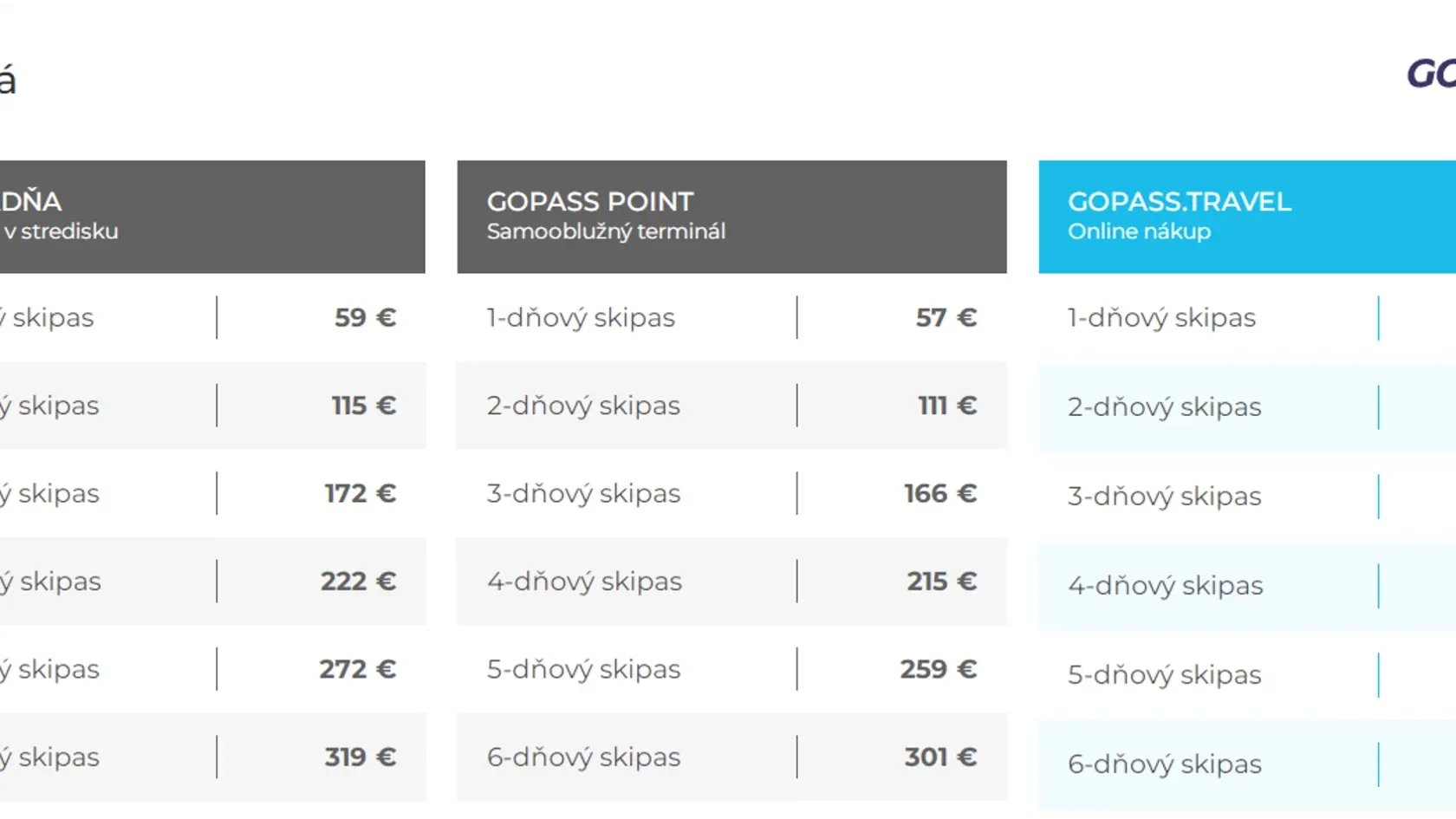This screenshot has height=819, width=1456.
Task: Select 3-dňový skipas in GOPASS POINT
Action: (583, 493)
